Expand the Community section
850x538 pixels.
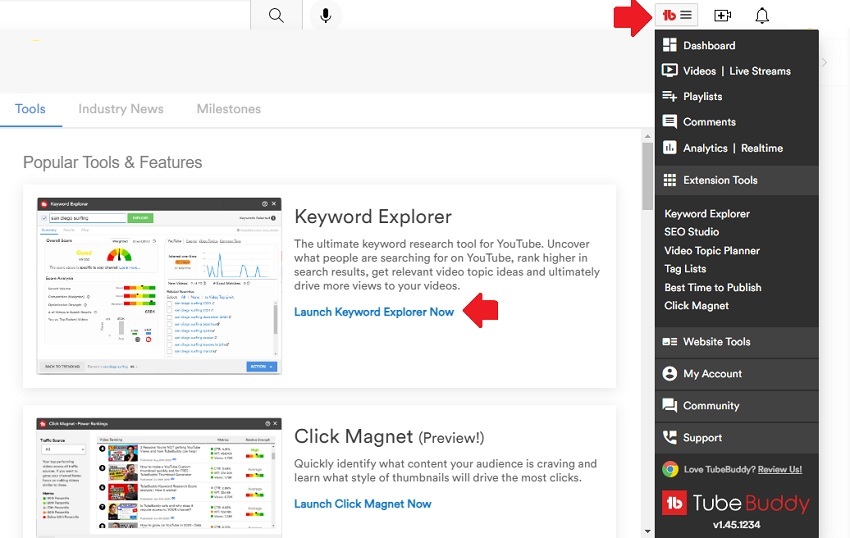(x=737, y=406)
